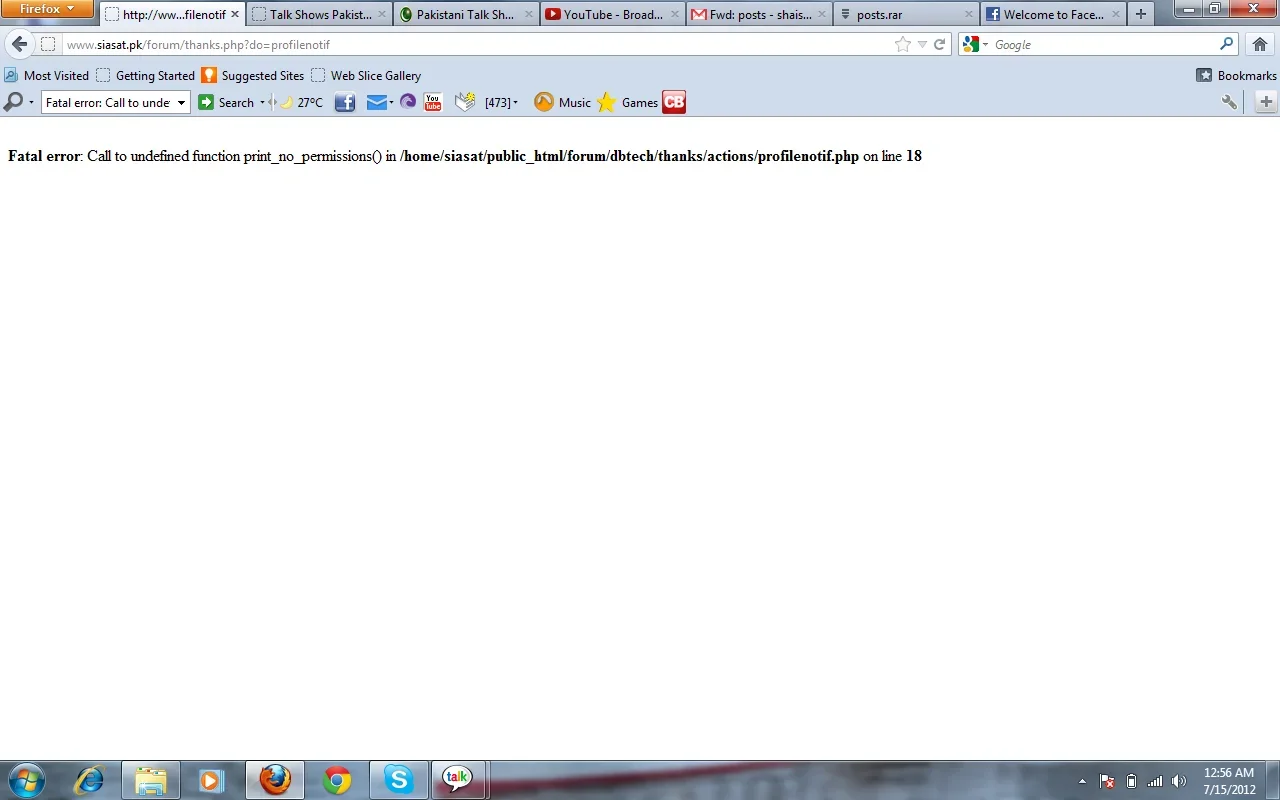The image size is (1280, 800).
Task: Bookmark this page with the star icon
Action: 903,44
